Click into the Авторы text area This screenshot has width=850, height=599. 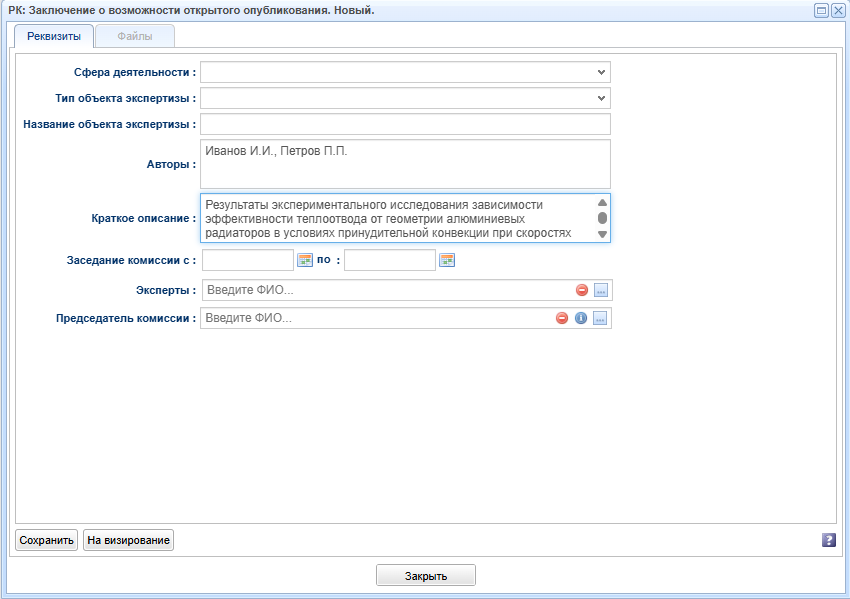(x=405, y=164)
